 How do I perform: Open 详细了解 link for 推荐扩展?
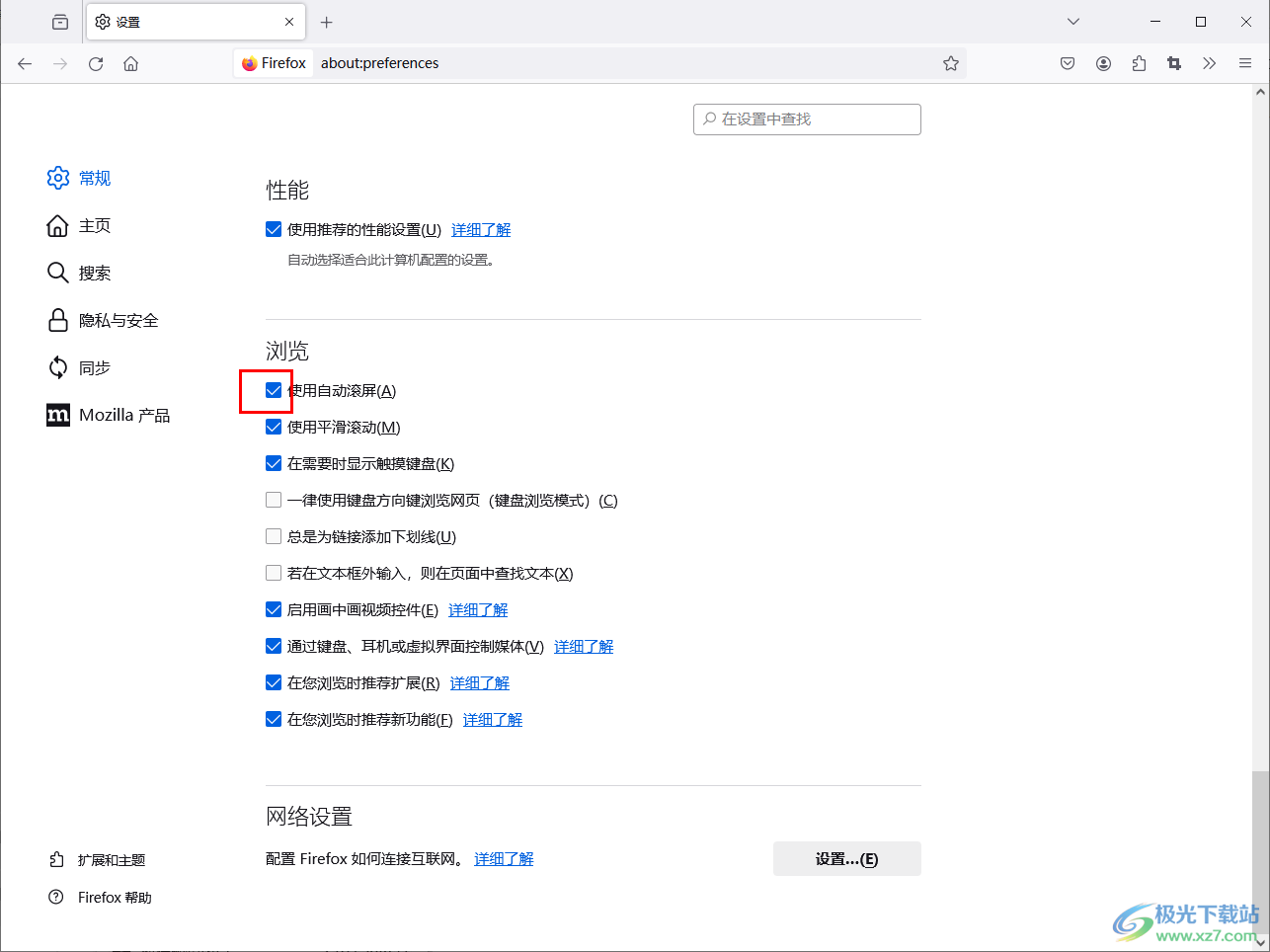[480, 682]
